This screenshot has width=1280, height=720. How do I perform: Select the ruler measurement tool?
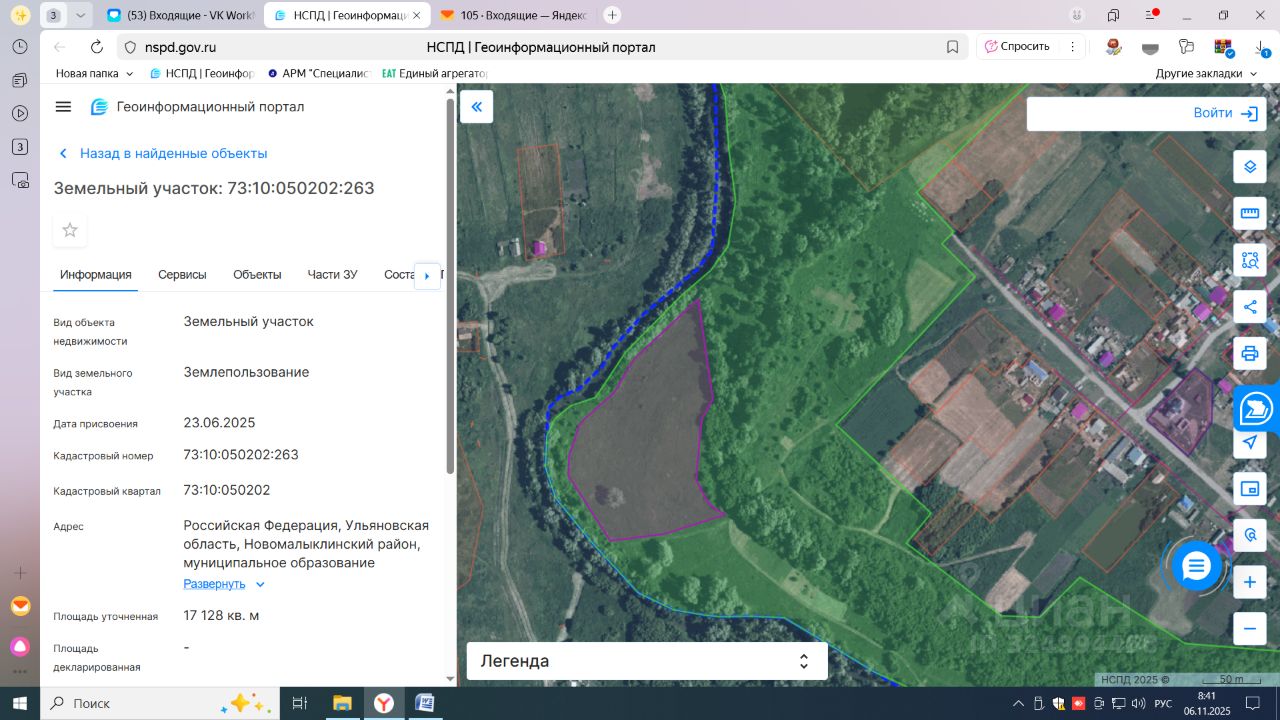click(1249, 213)
